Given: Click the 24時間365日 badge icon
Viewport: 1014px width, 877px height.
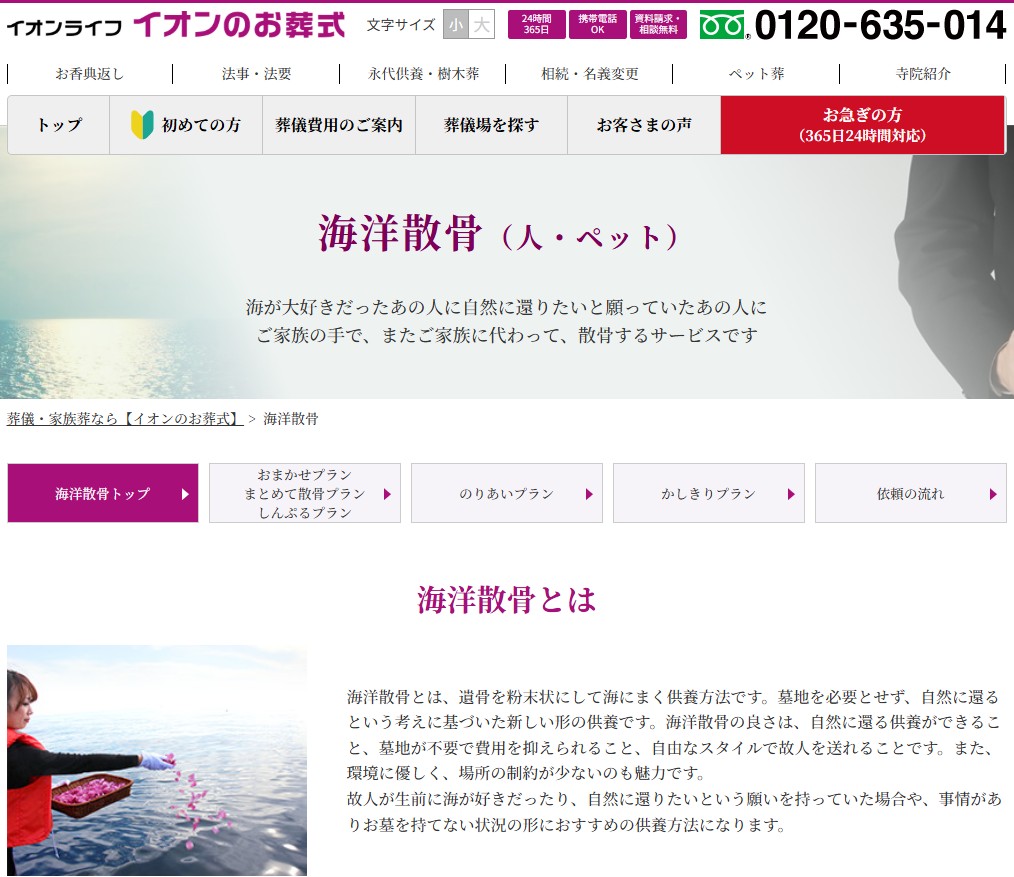Looking at the screenshot, I should 536,25.
